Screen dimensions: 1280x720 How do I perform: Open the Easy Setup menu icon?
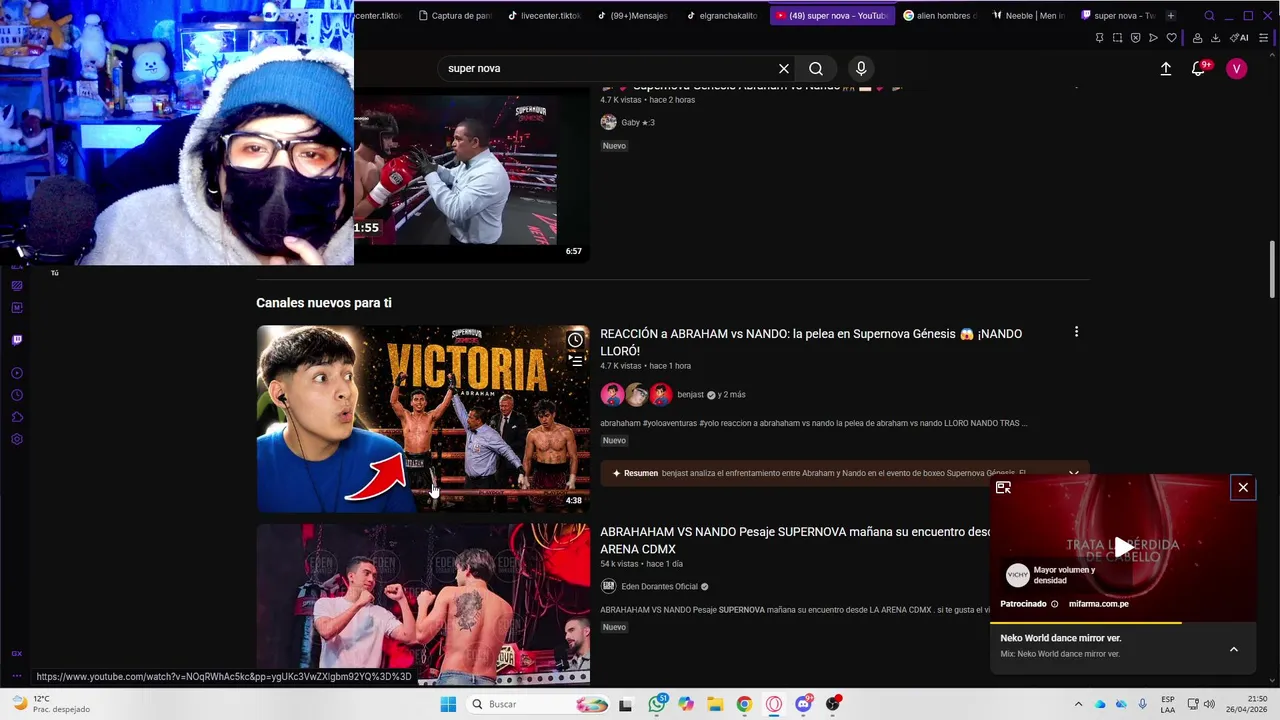(x=1264, y=38)
